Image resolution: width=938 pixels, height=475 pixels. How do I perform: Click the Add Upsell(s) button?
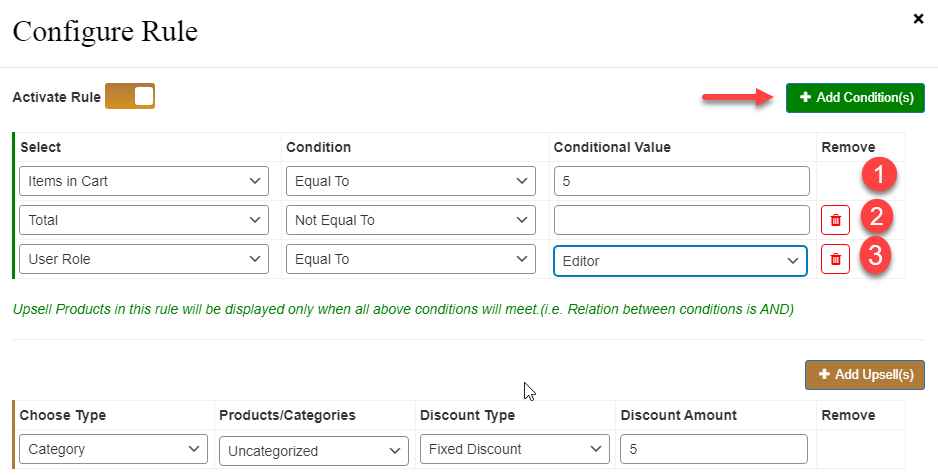[x=865, y=374]
